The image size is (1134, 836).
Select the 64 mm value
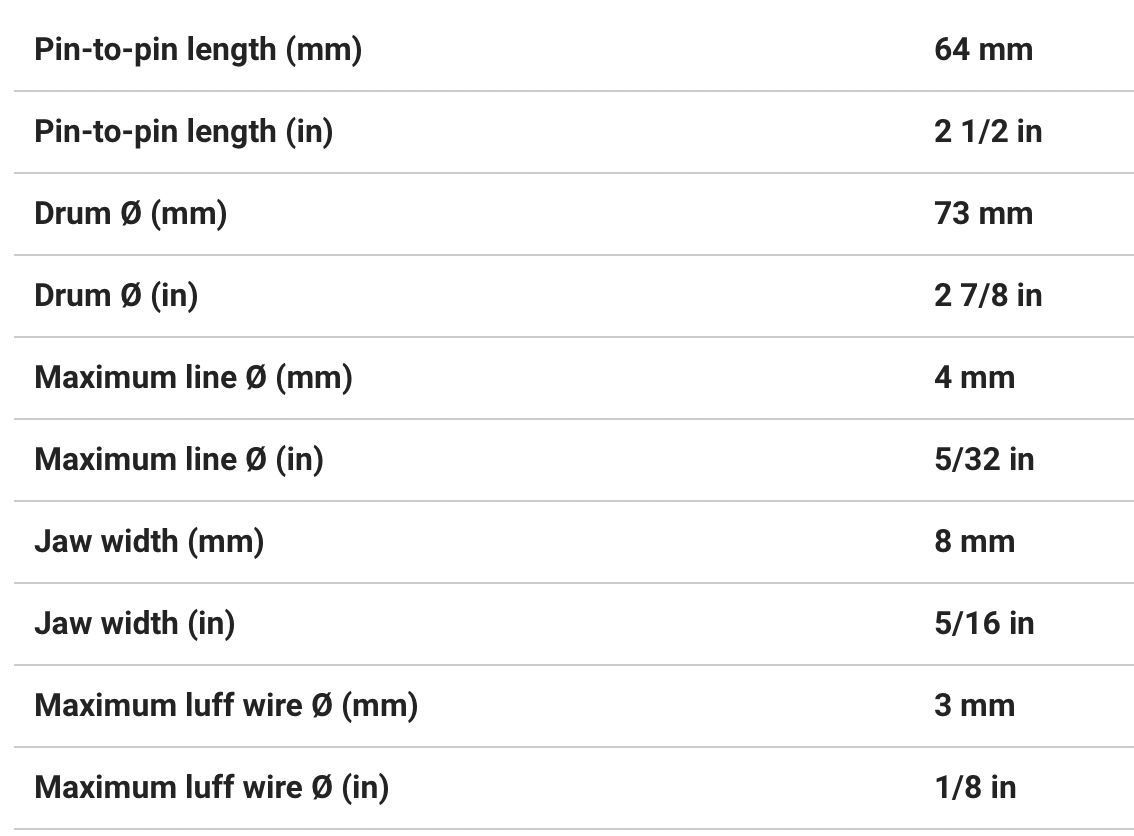coord(983,49)
